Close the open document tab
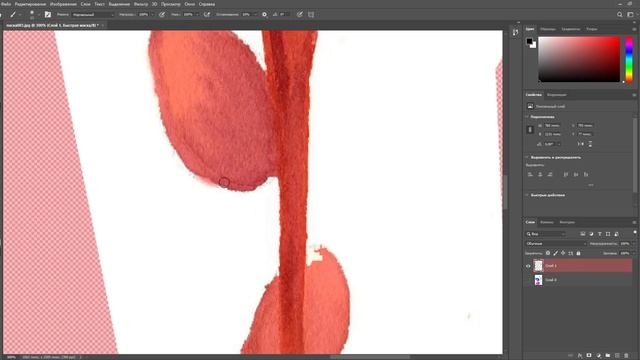 [x=102, y=25]
